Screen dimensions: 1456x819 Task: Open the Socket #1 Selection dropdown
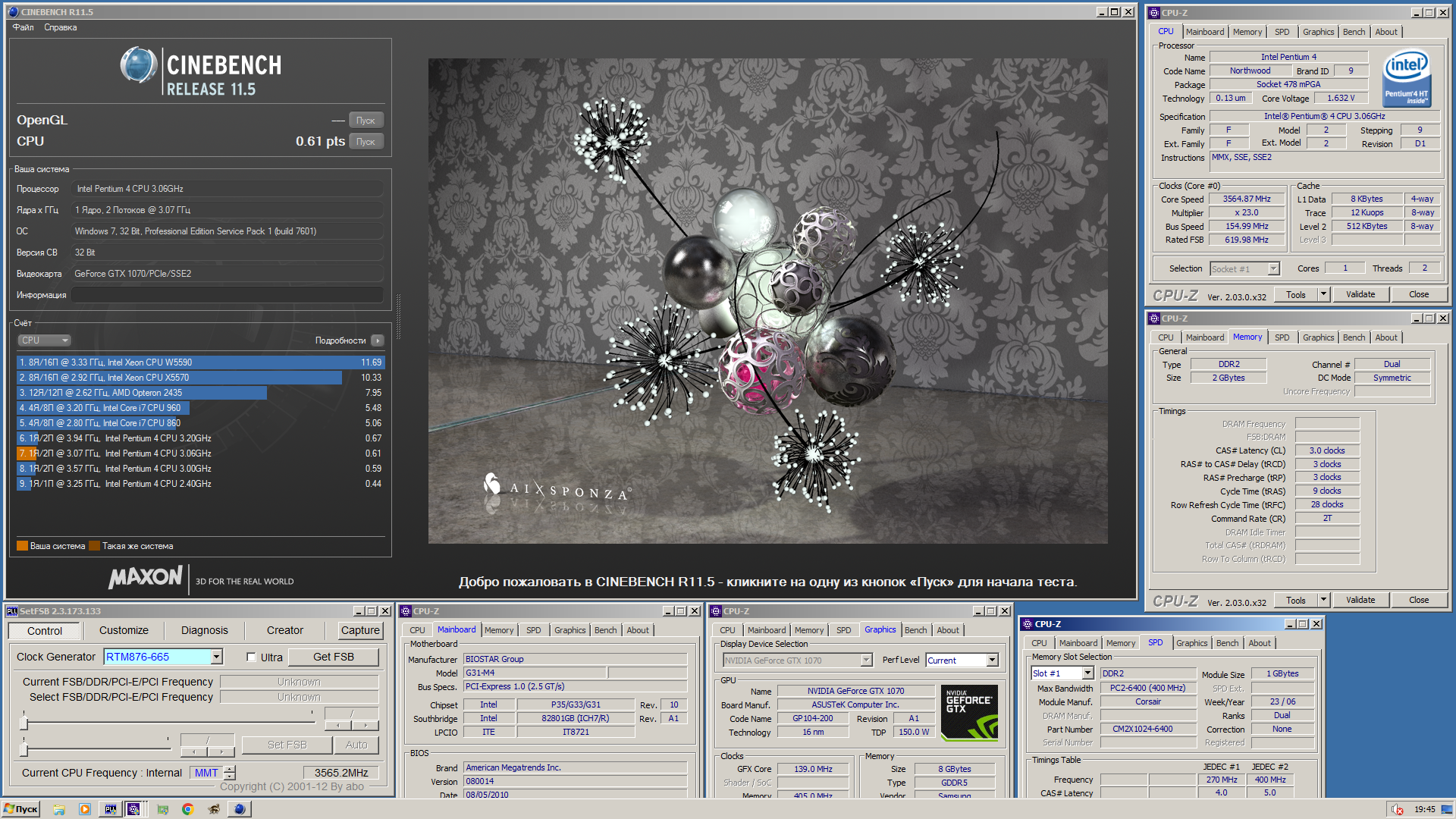[x=1274, y=268]
